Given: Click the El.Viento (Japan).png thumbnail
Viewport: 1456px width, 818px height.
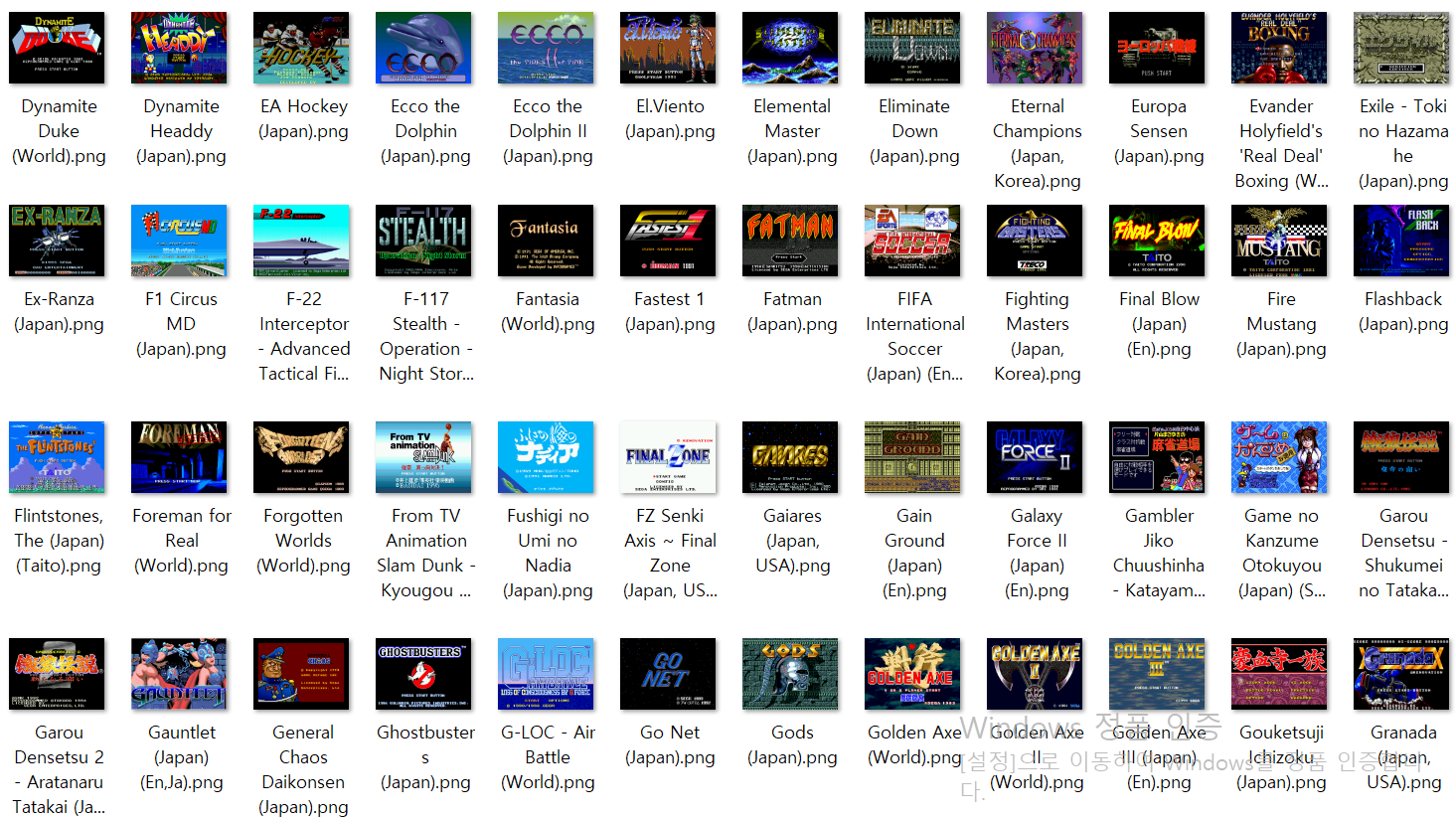Looking at the screenshot, I should 668,48.
